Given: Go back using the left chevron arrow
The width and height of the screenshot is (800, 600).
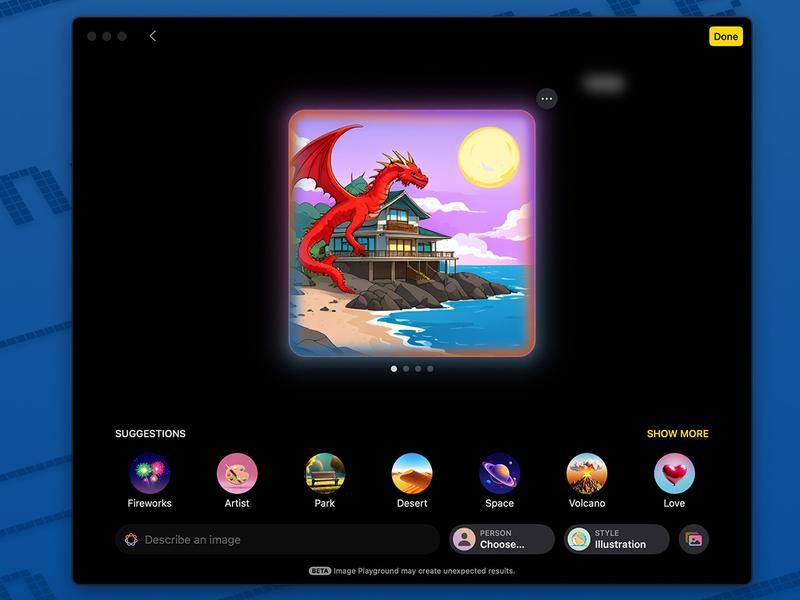Looking at the screenshot, I should click(153, 36).
